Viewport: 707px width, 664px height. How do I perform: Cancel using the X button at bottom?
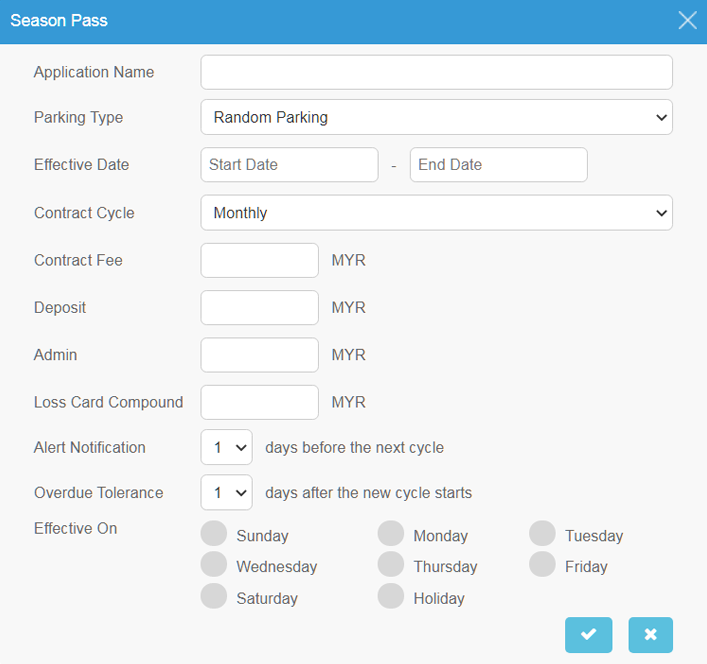pyautogui.click(x=650, y=634)
